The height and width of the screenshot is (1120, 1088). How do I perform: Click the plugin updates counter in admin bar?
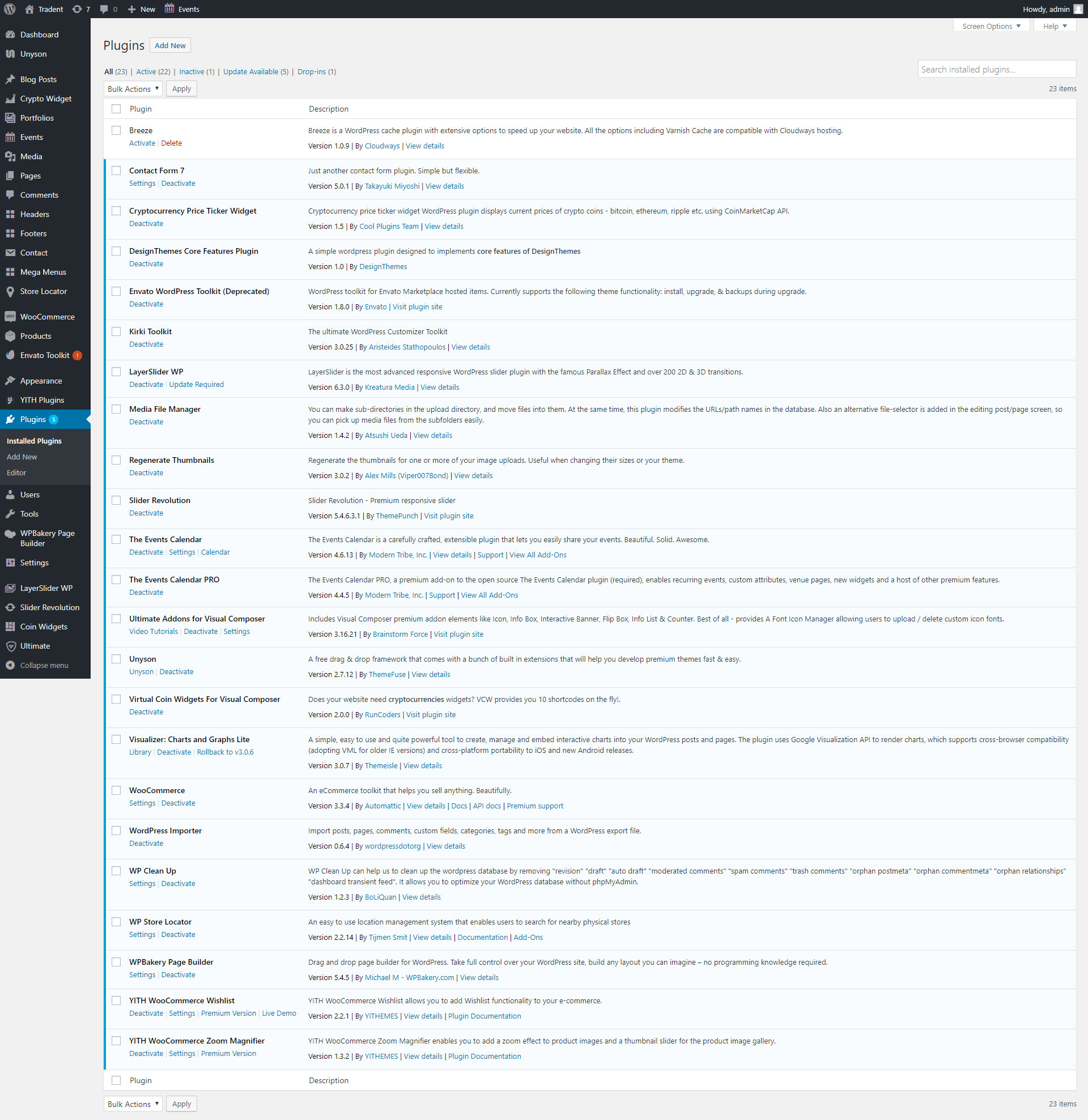click(80, 8)
